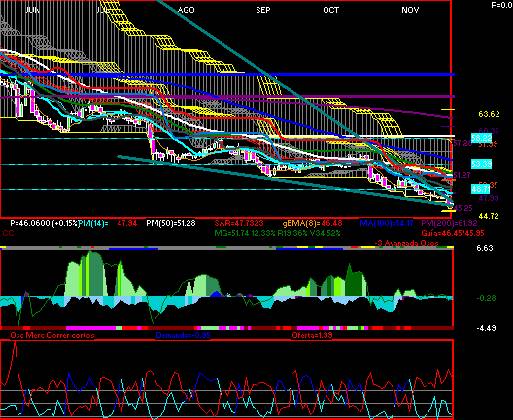
Task: Click the PM(50)=51.28 indicator readout
Action: 171,223
